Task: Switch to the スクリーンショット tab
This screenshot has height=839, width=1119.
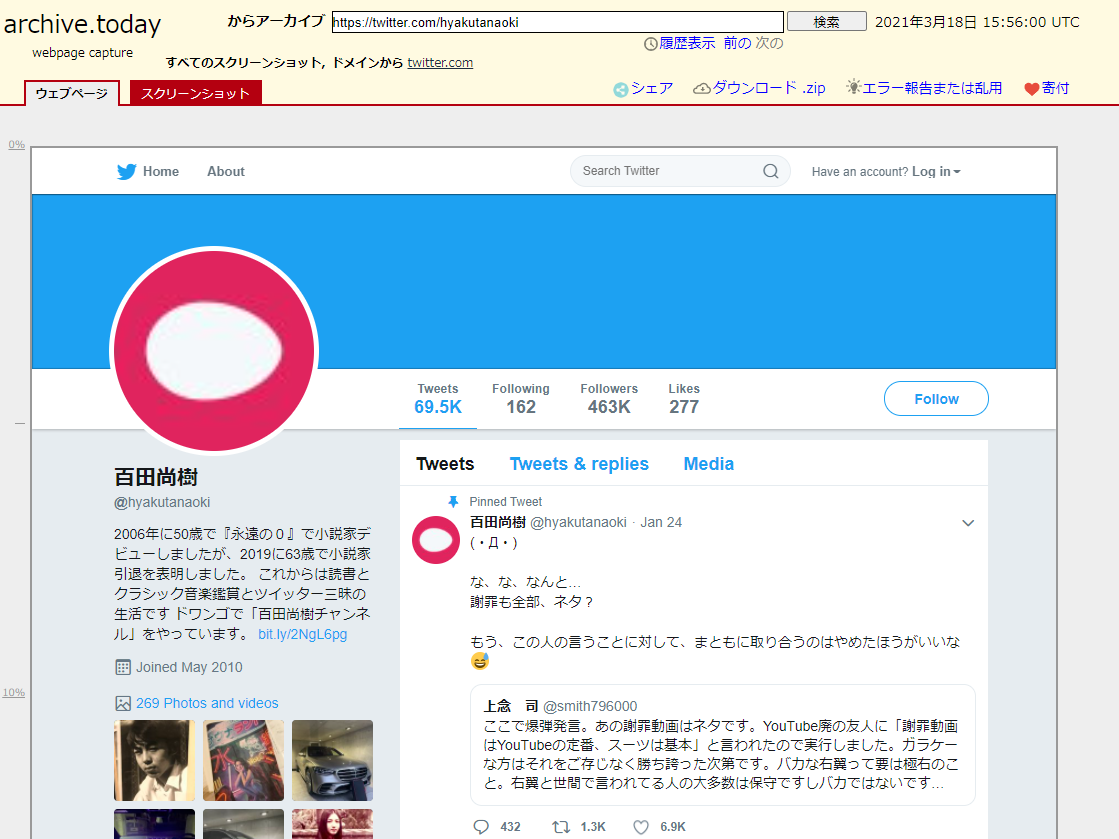Action: point(196,93)
